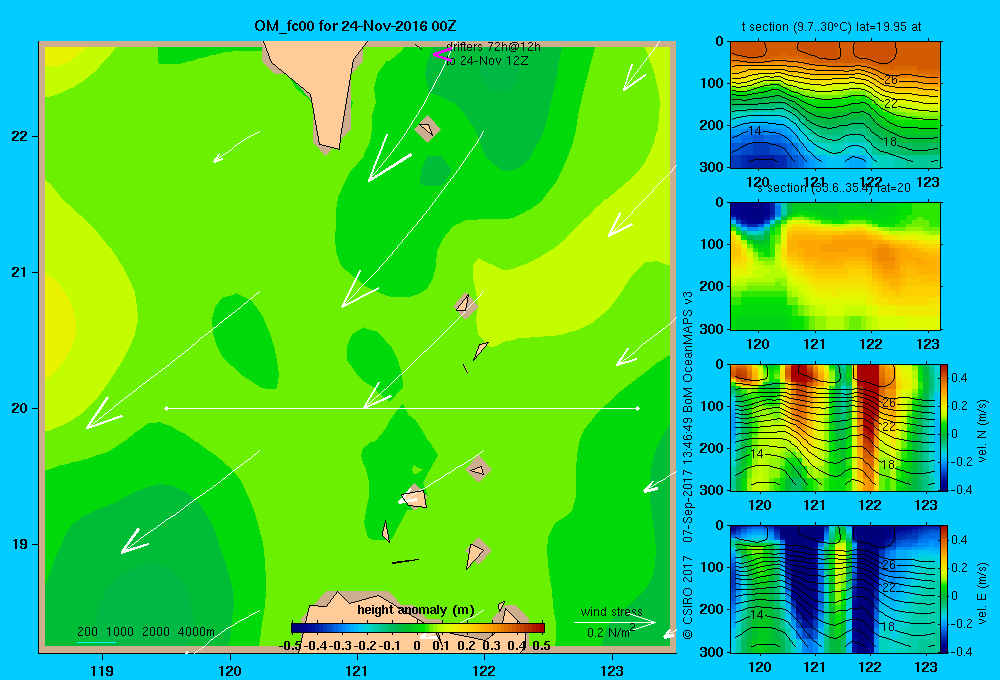Click the title 'OM_fc00 for 24-Nov-2016 00Z'
Viewport: 1000px width, 680px height.
[x=355, y=26]
